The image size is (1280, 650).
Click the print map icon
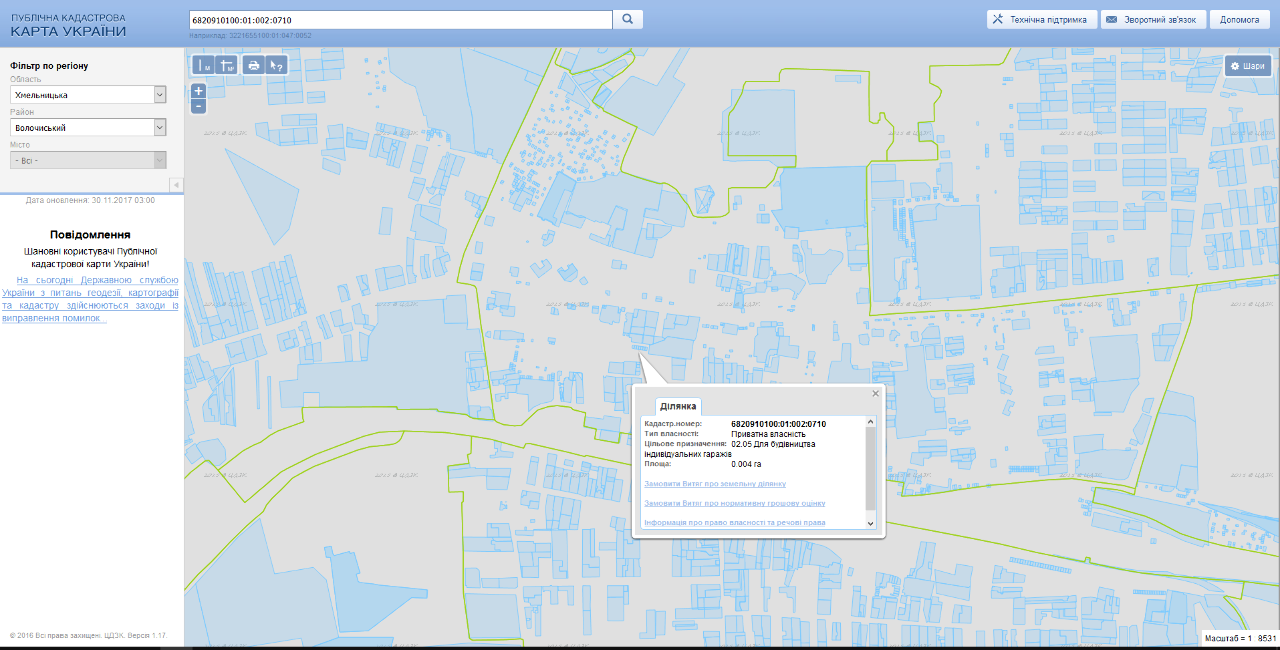(x=254, y=65)
